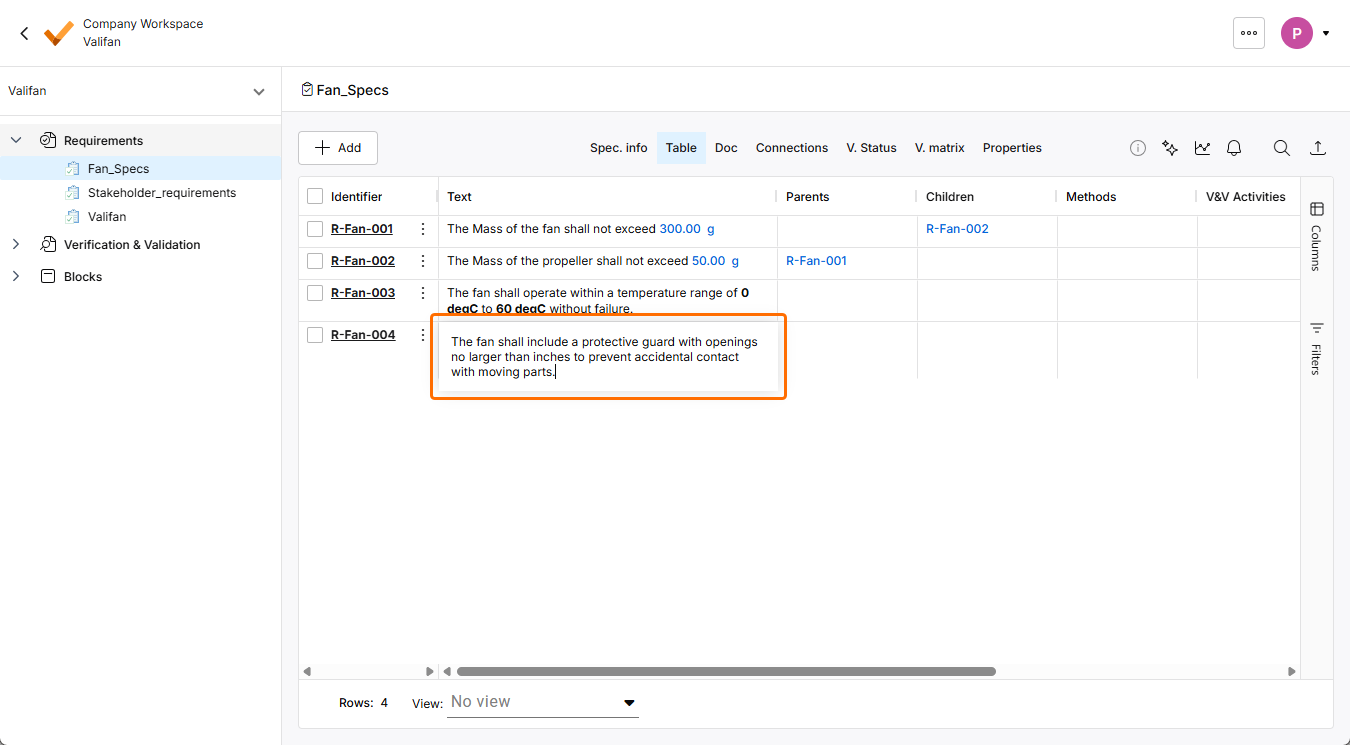1350x745 pixels.
Task: Open the View selector dropdown
Action: coord(543,703)
